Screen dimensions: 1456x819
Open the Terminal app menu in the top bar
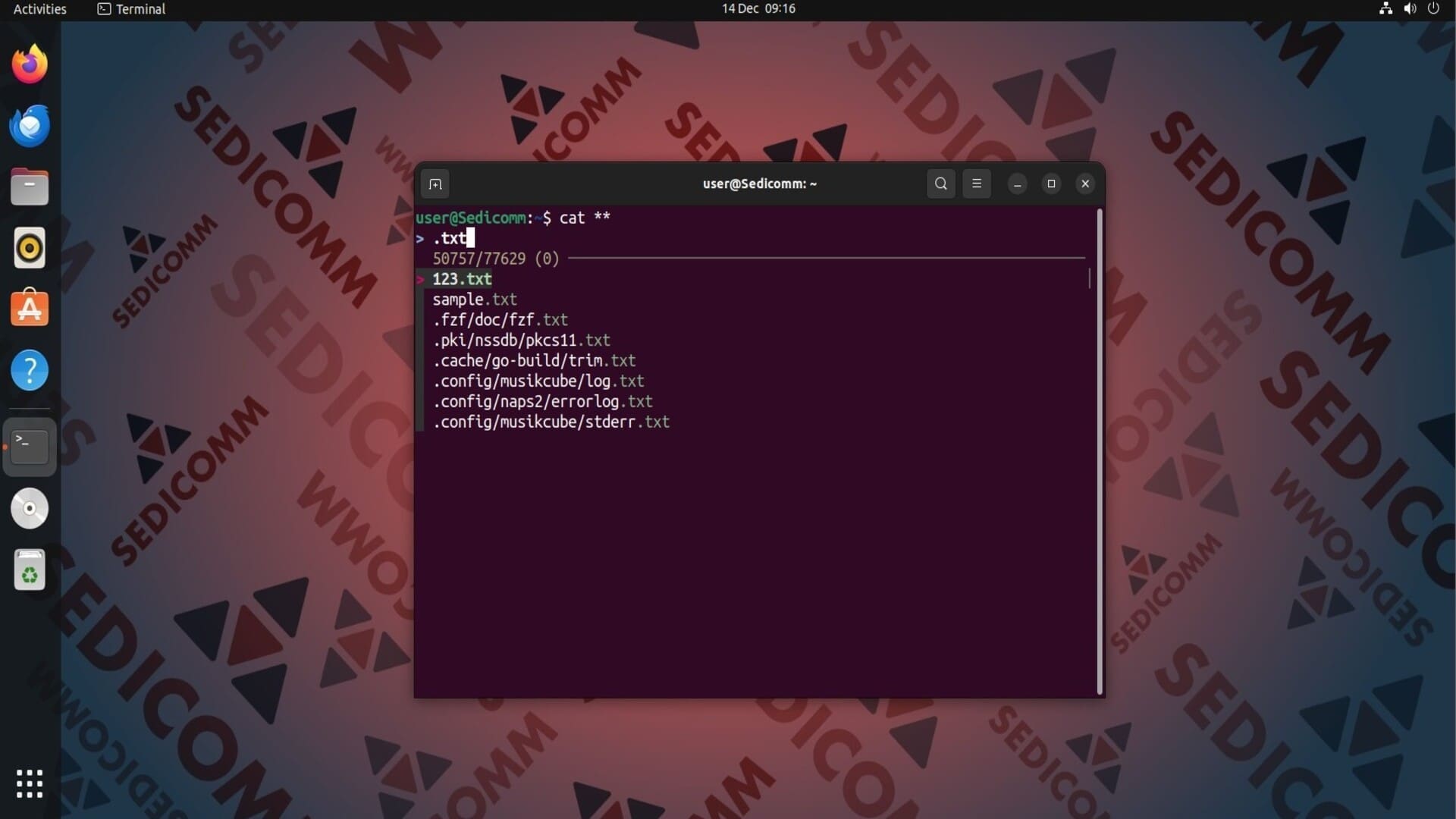(x=132, y=9)
